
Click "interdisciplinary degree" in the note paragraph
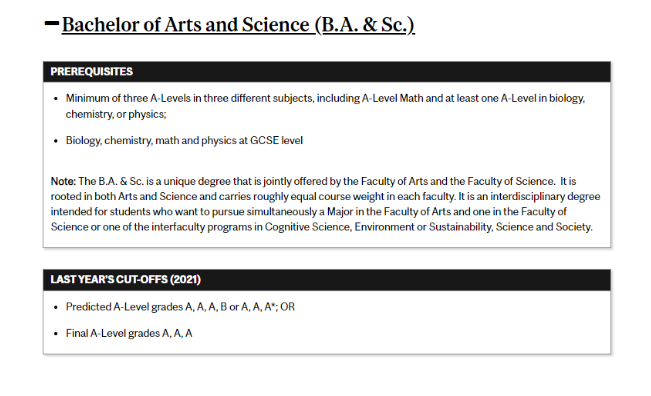(545, 196)
